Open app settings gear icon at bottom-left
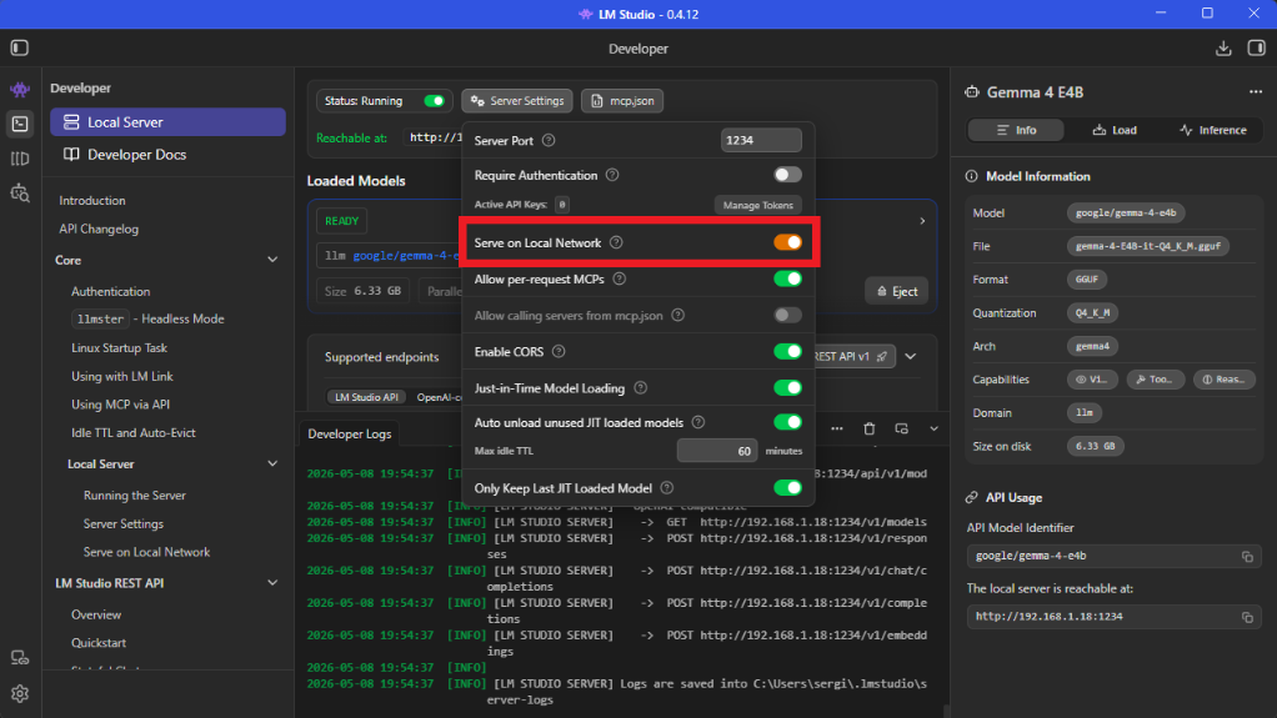 pyautogui.click(x=20, y=693)
